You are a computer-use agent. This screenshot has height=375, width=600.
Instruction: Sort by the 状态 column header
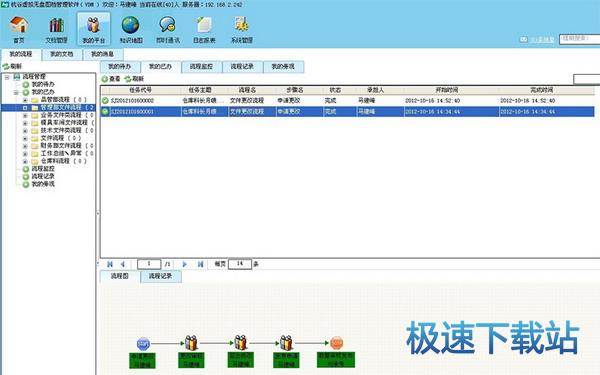coord(335,90)
